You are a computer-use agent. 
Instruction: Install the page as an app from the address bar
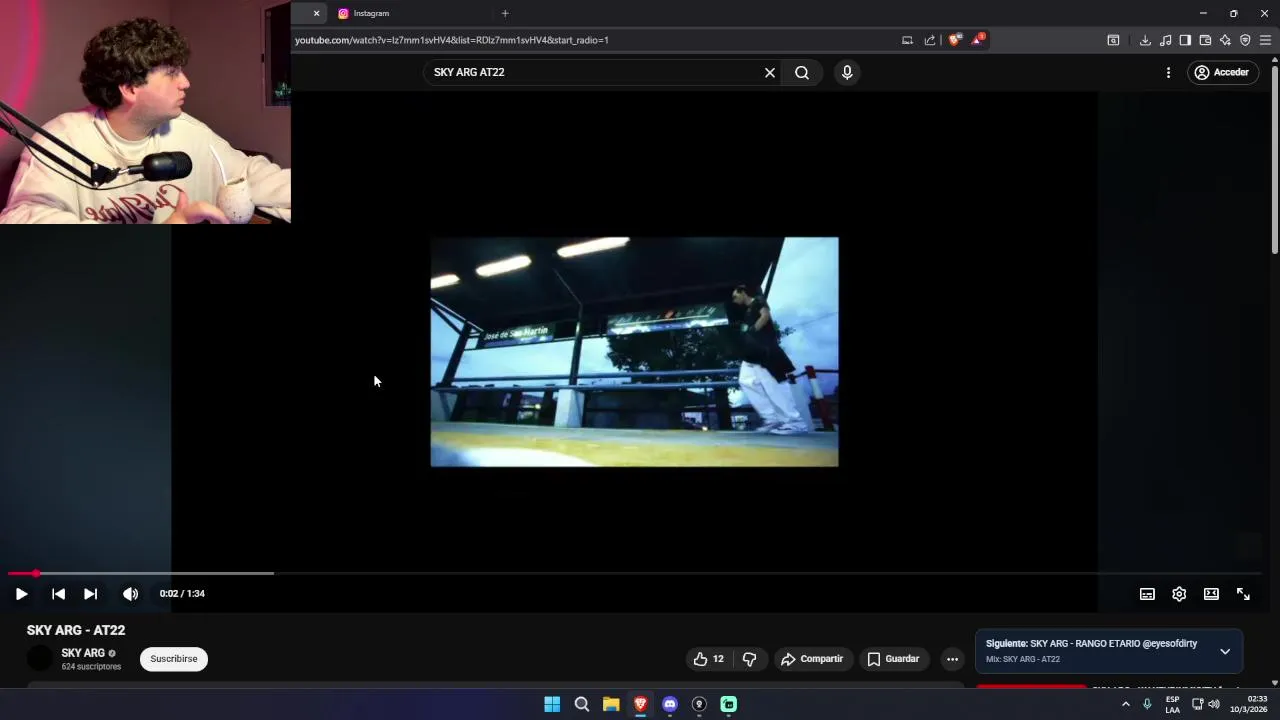[907, 40]
